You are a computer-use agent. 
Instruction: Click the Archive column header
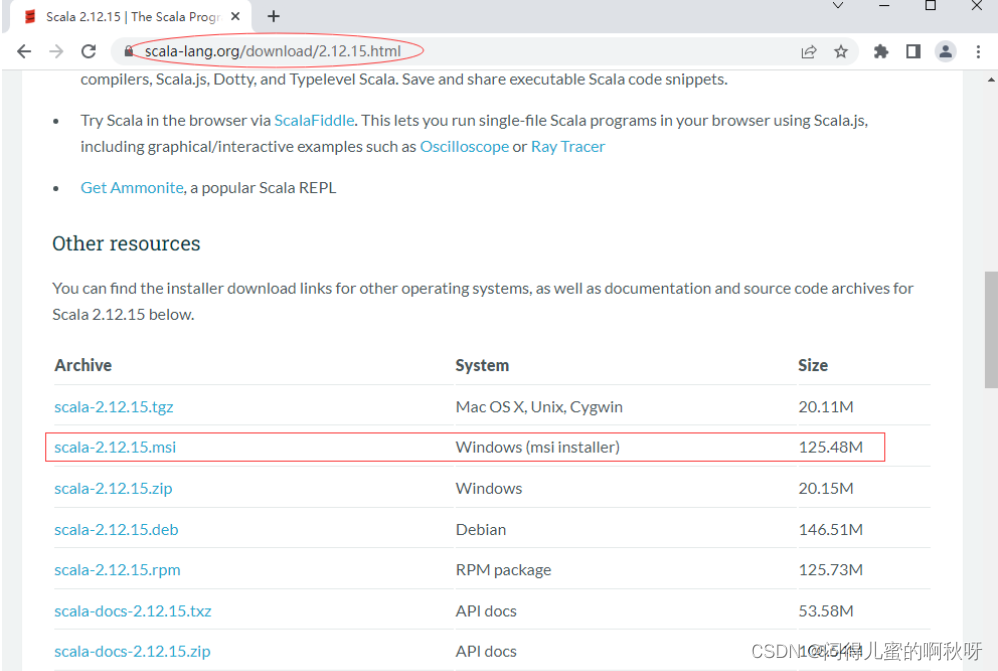(83, 365)
